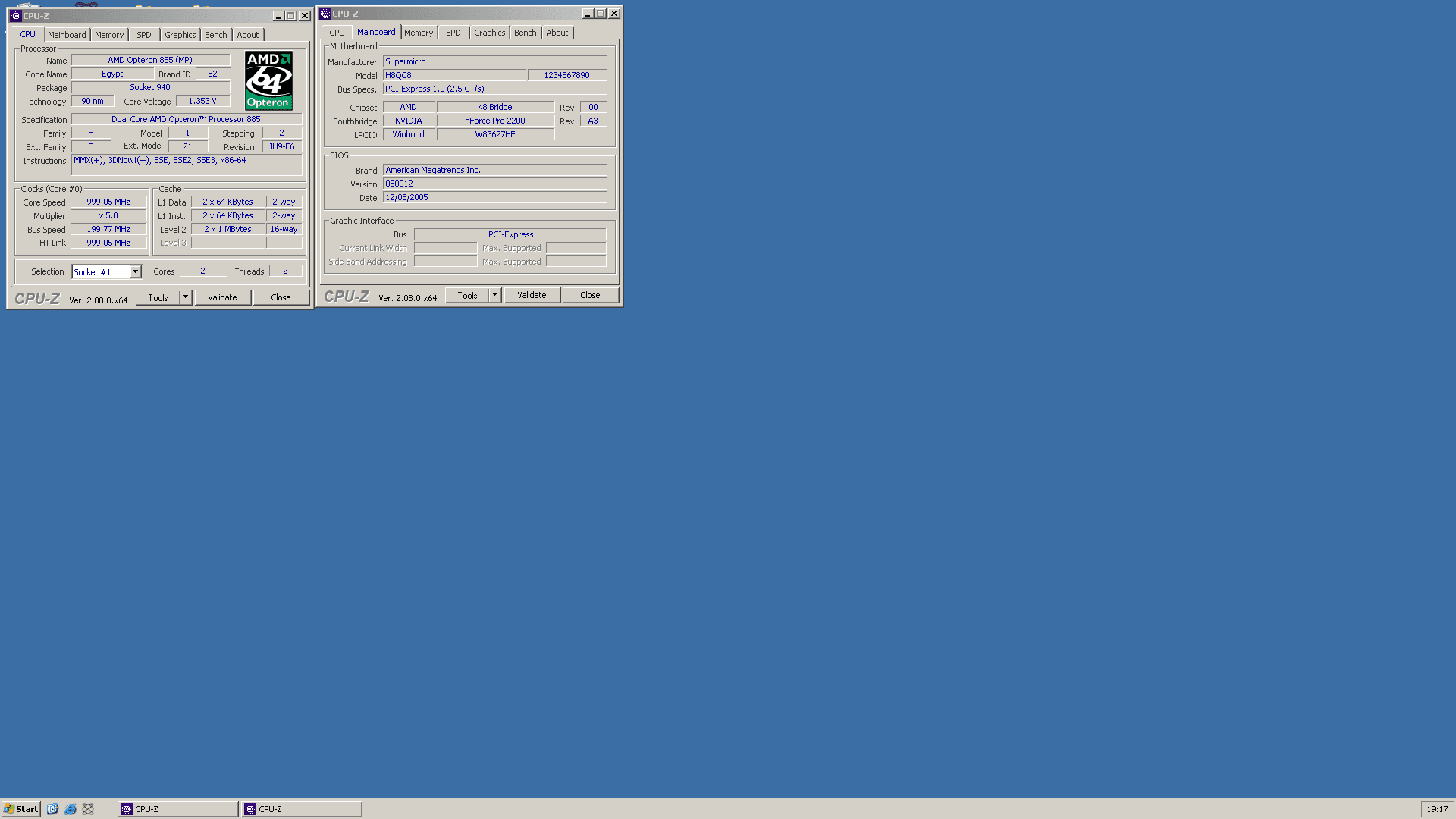Open Internet Explorer from quick launch

71,809
